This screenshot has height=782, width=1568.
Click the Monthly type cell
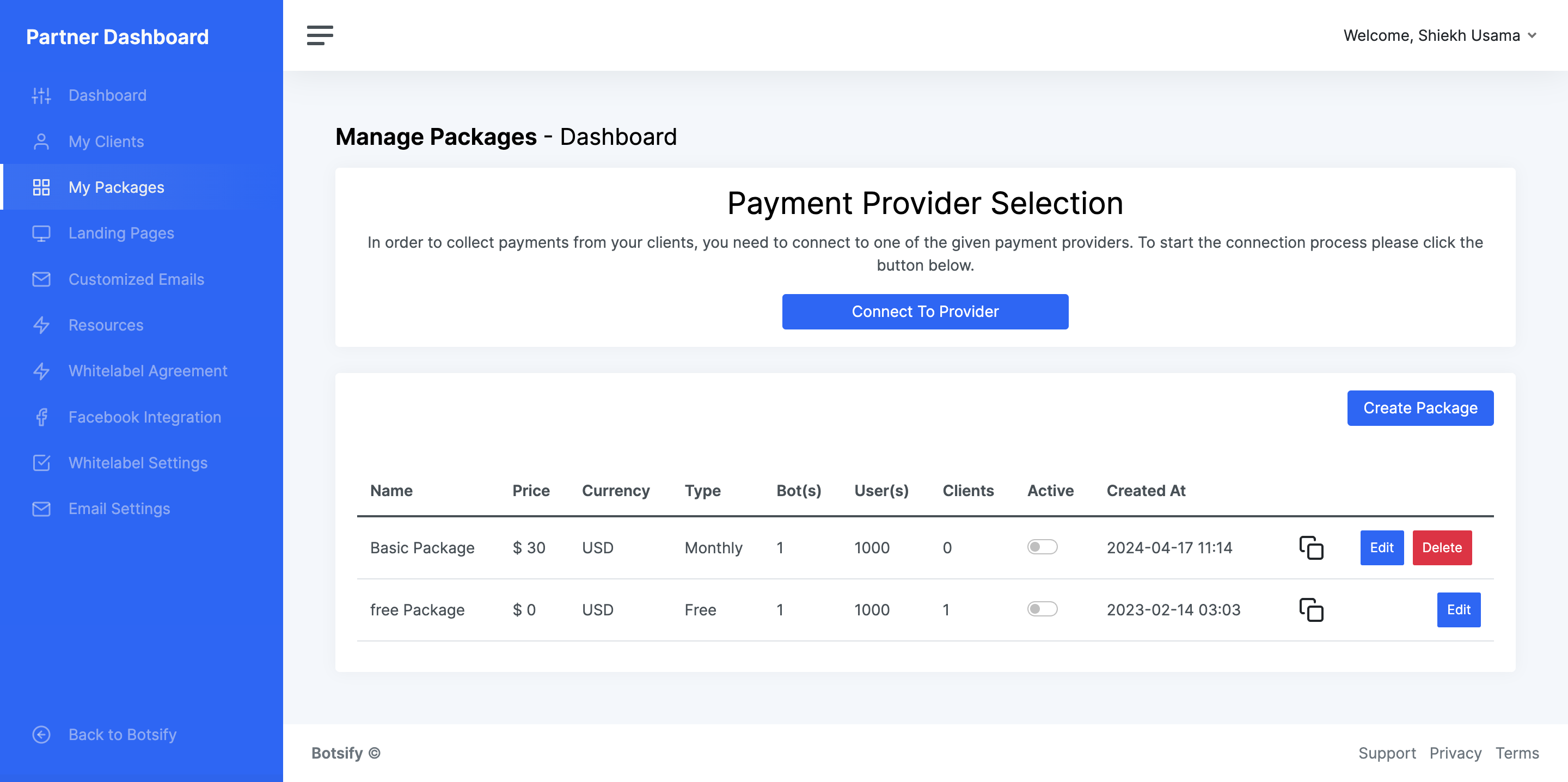click(x=713, y=547)
